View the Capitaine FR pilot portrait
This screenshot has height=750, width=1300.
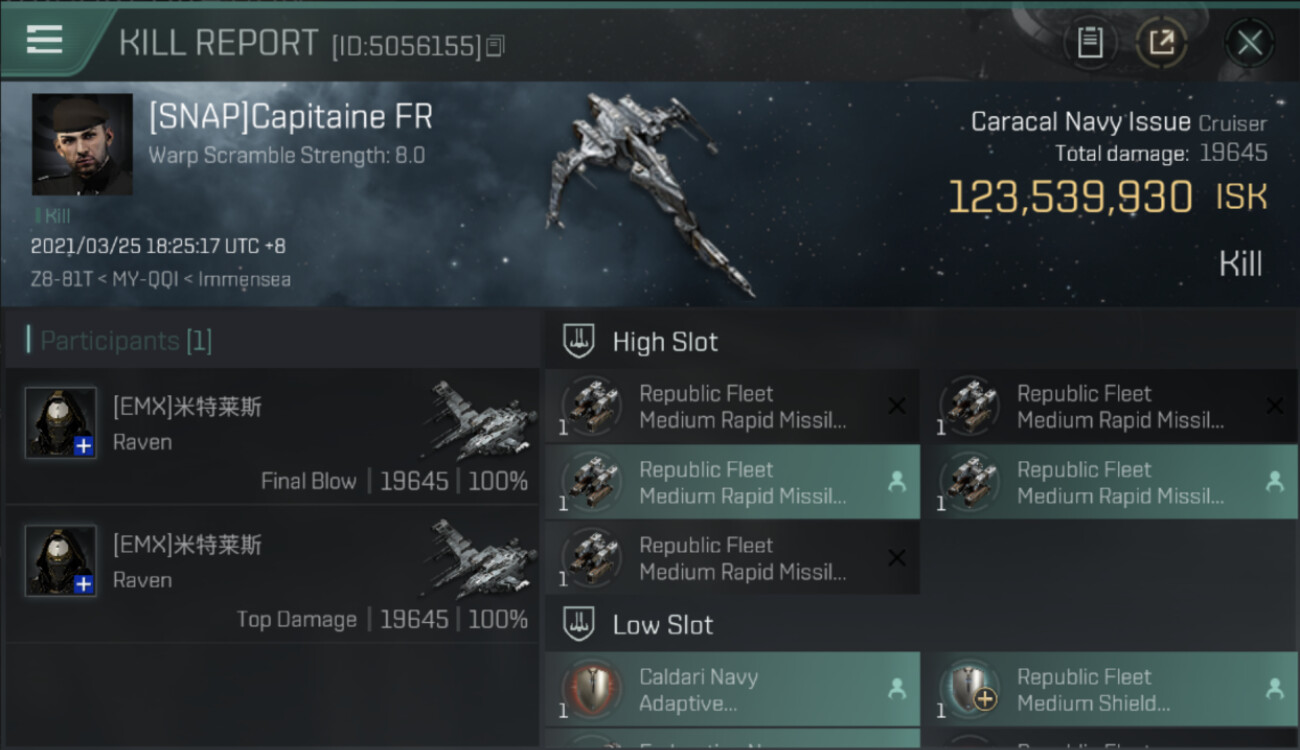click(82, 144)
